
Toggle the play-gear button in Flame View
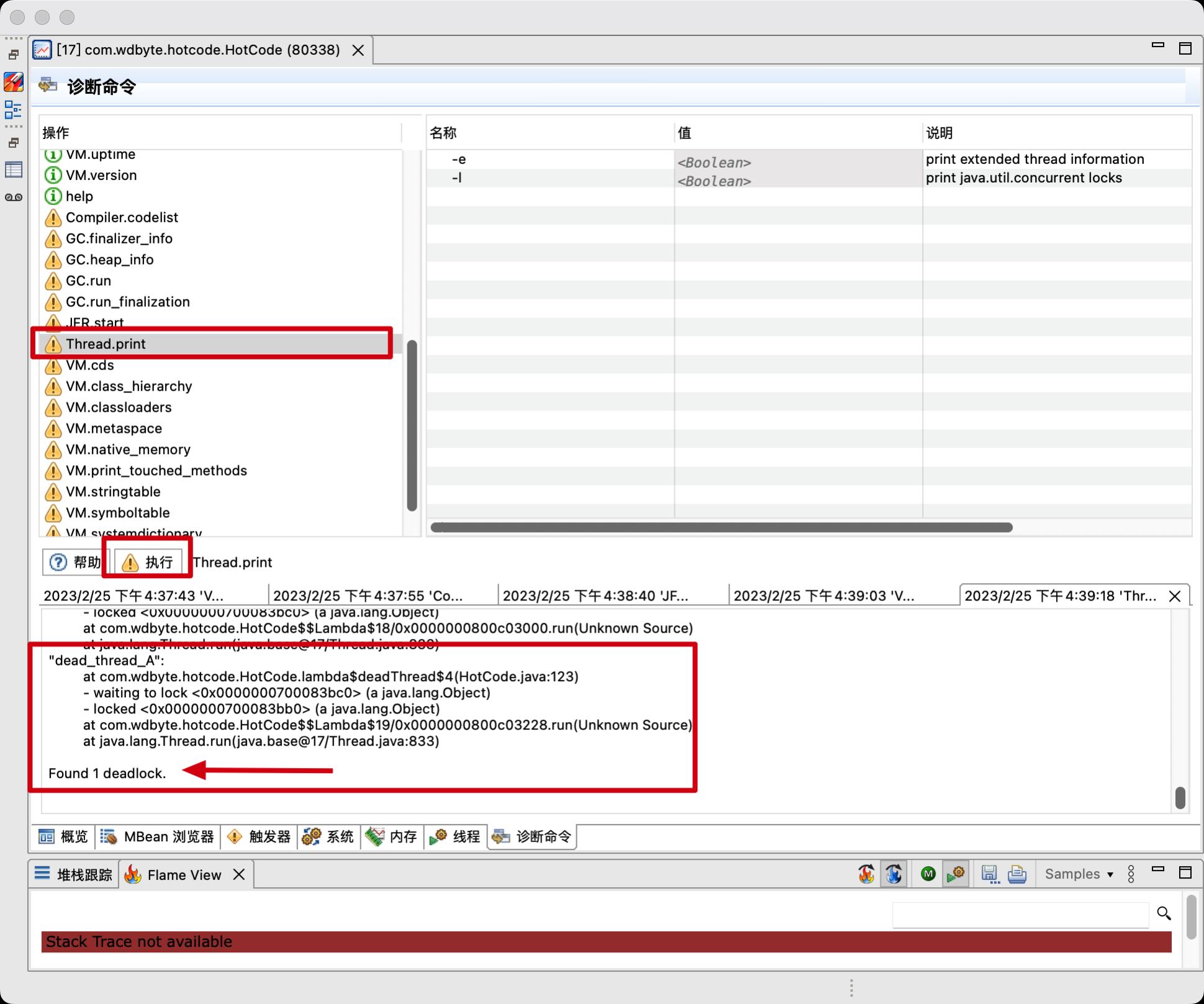point(956,874)
